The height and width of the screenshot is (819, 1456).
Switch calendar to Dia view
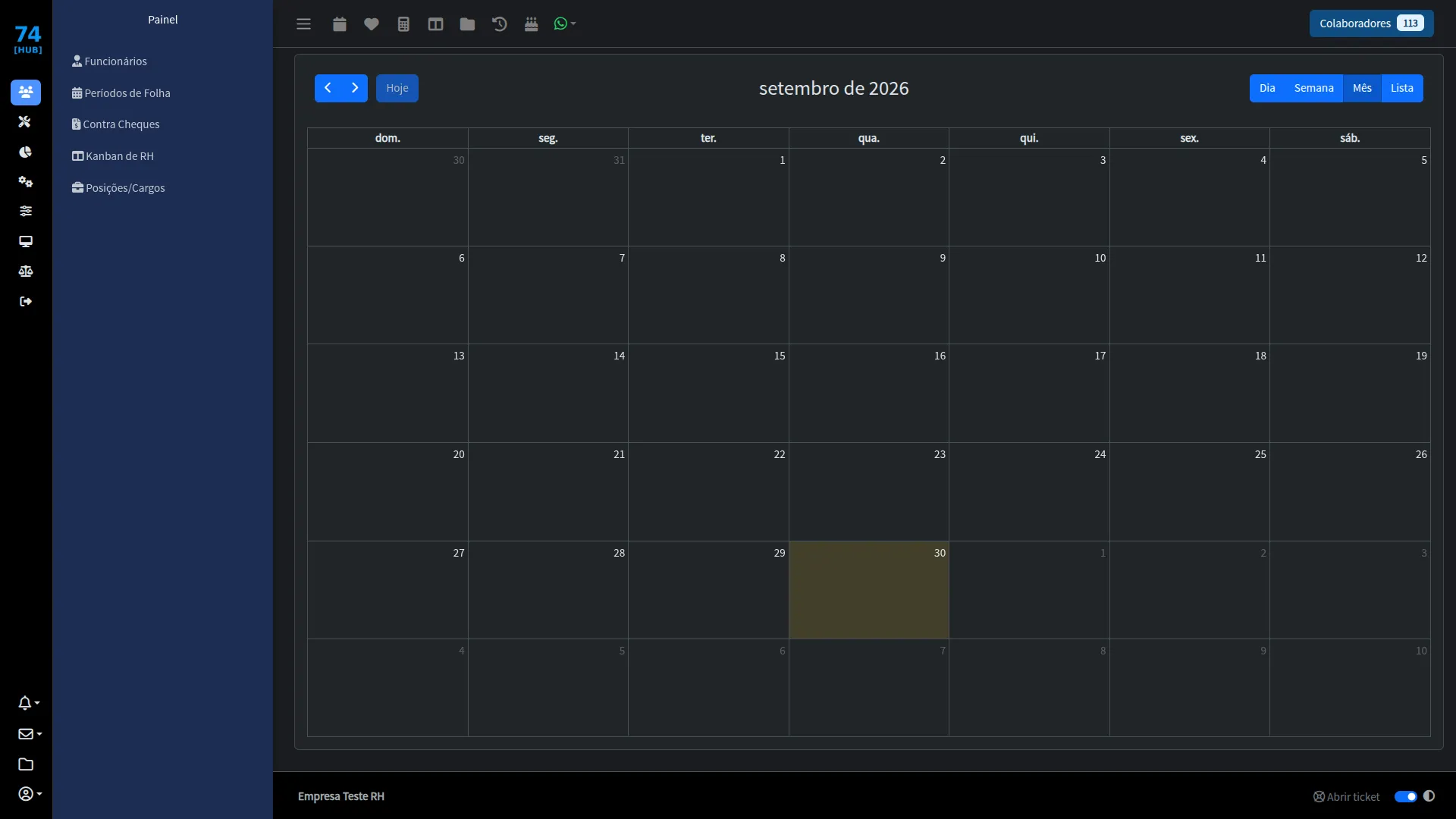coord(1267,88)
